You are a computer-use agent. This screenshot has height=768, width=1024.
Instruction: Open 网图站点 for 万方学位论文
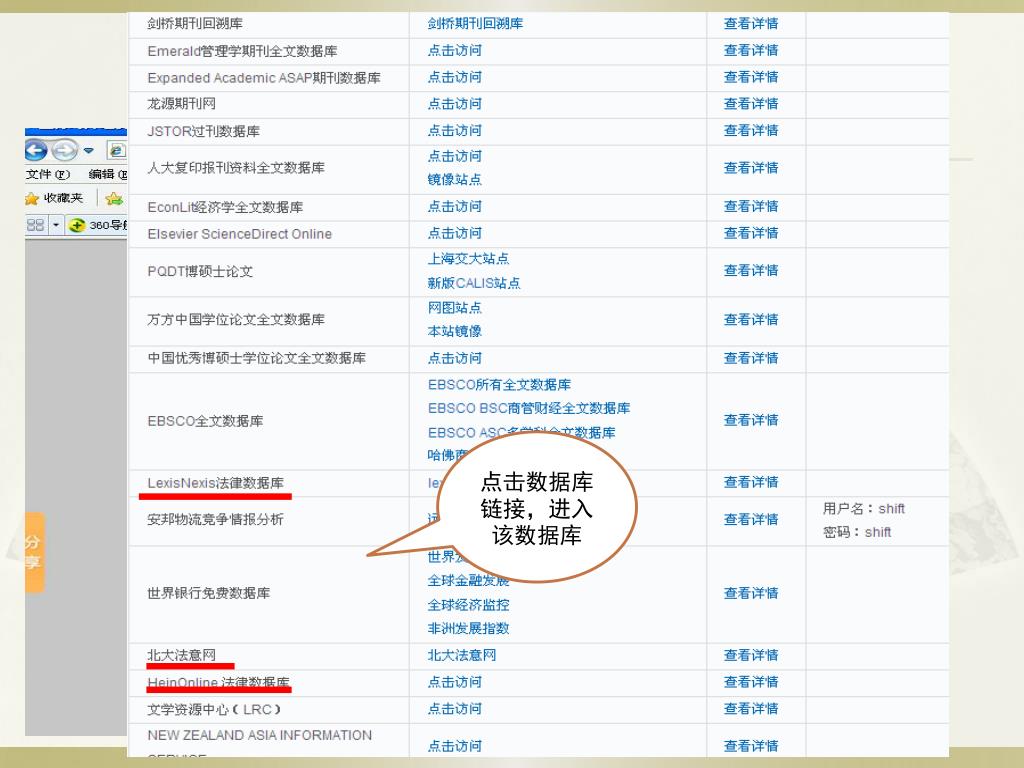455,308
